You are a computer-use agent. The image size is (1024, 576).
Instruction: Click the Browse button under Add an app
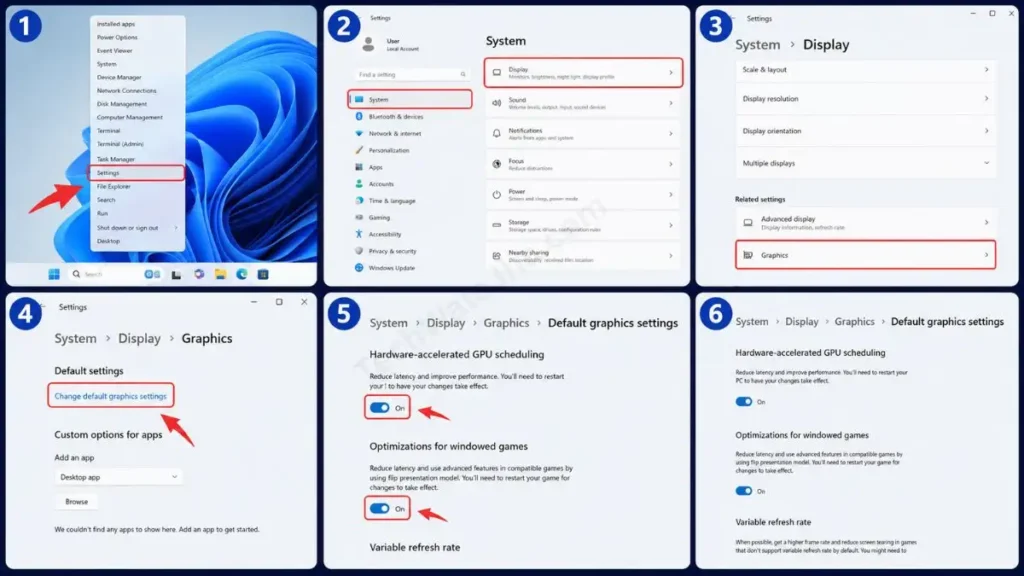(x=76, y=502)
